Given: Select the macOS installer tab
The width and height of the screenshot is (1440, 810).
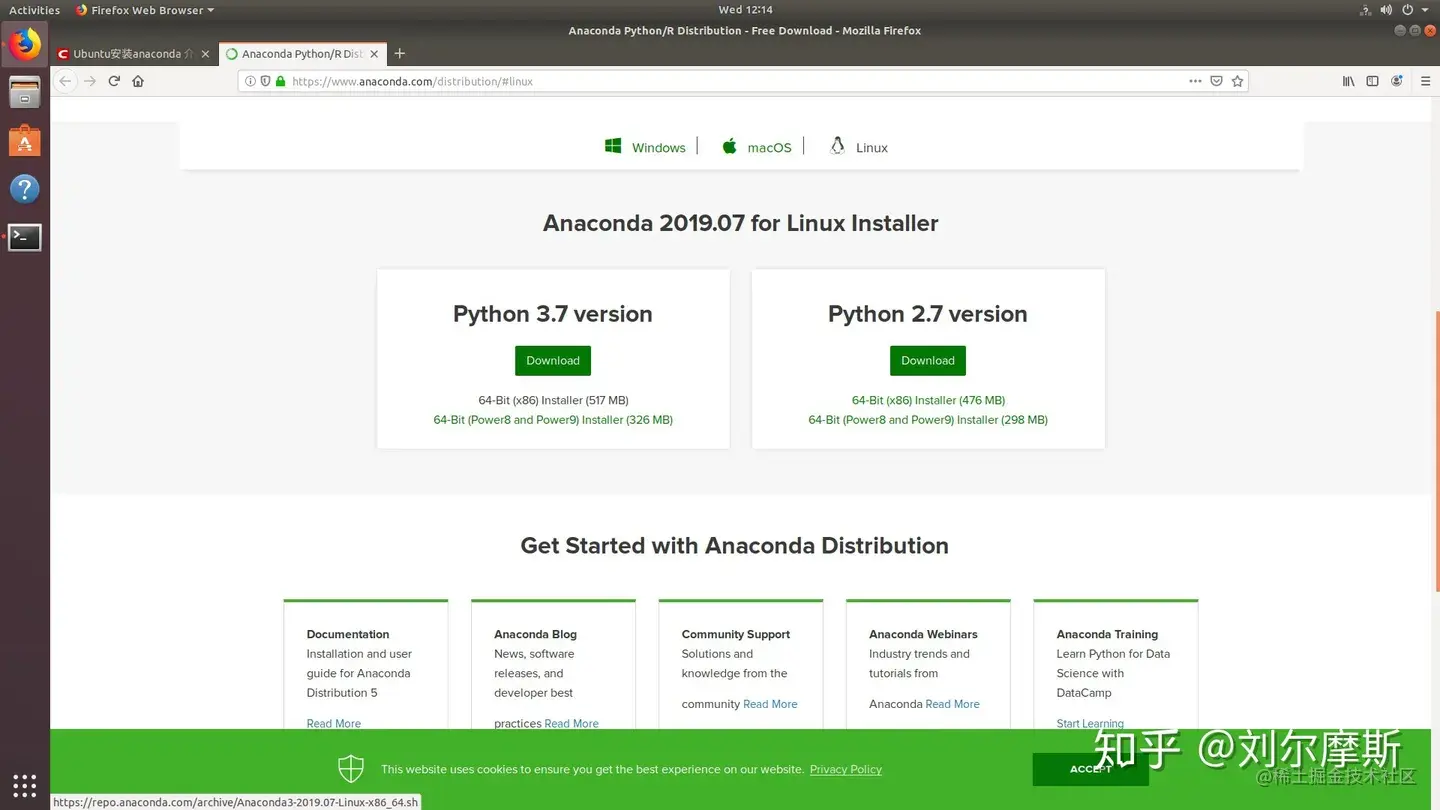Looking at the screenshot, I should [x=757, y=147].
